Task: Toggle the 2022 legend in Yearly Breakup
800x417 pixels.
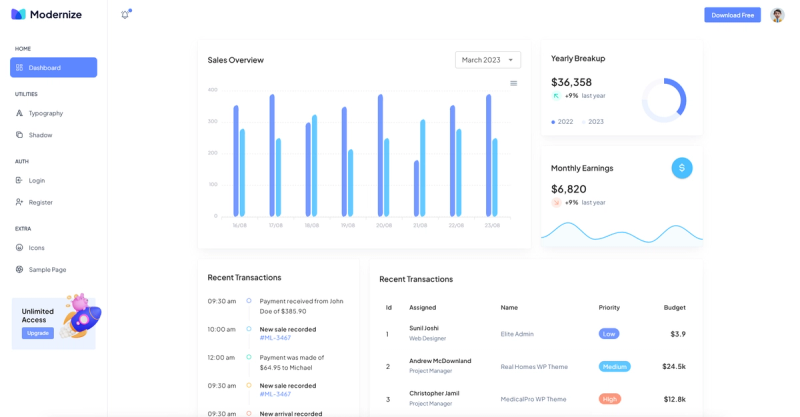Action: [x=562, y=121]
